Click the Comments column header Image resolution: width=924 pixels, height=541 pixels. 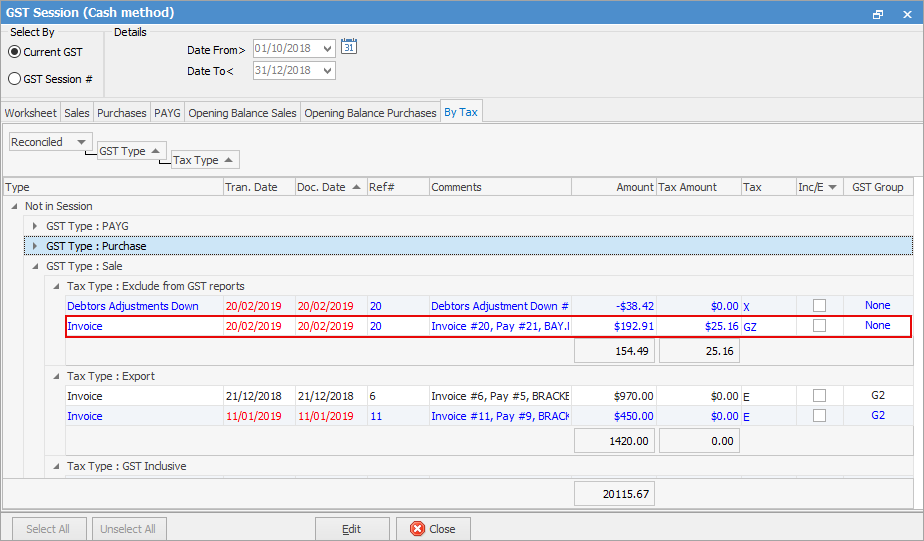pos(500,187)
